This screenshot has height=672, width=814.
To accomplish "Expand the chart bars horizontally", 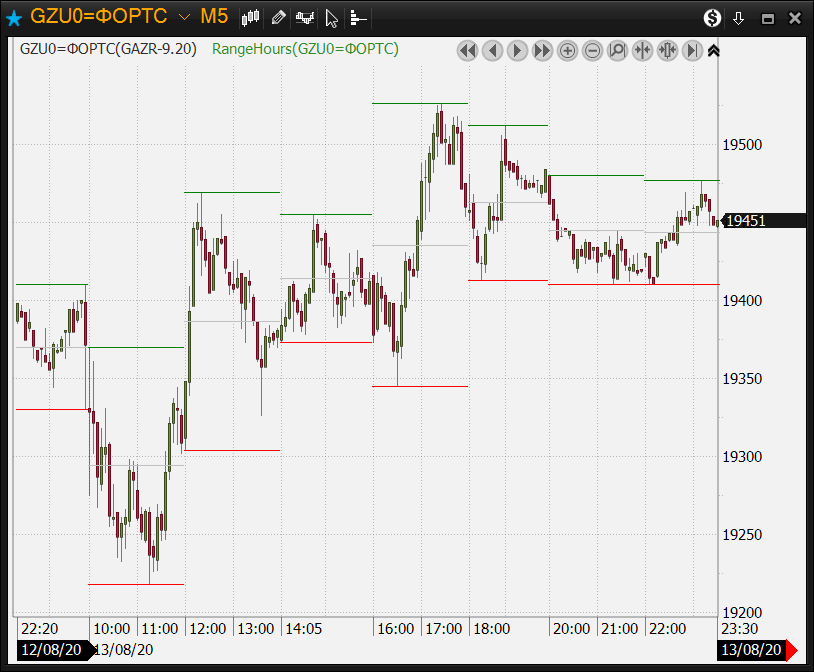I will [667, 50].
